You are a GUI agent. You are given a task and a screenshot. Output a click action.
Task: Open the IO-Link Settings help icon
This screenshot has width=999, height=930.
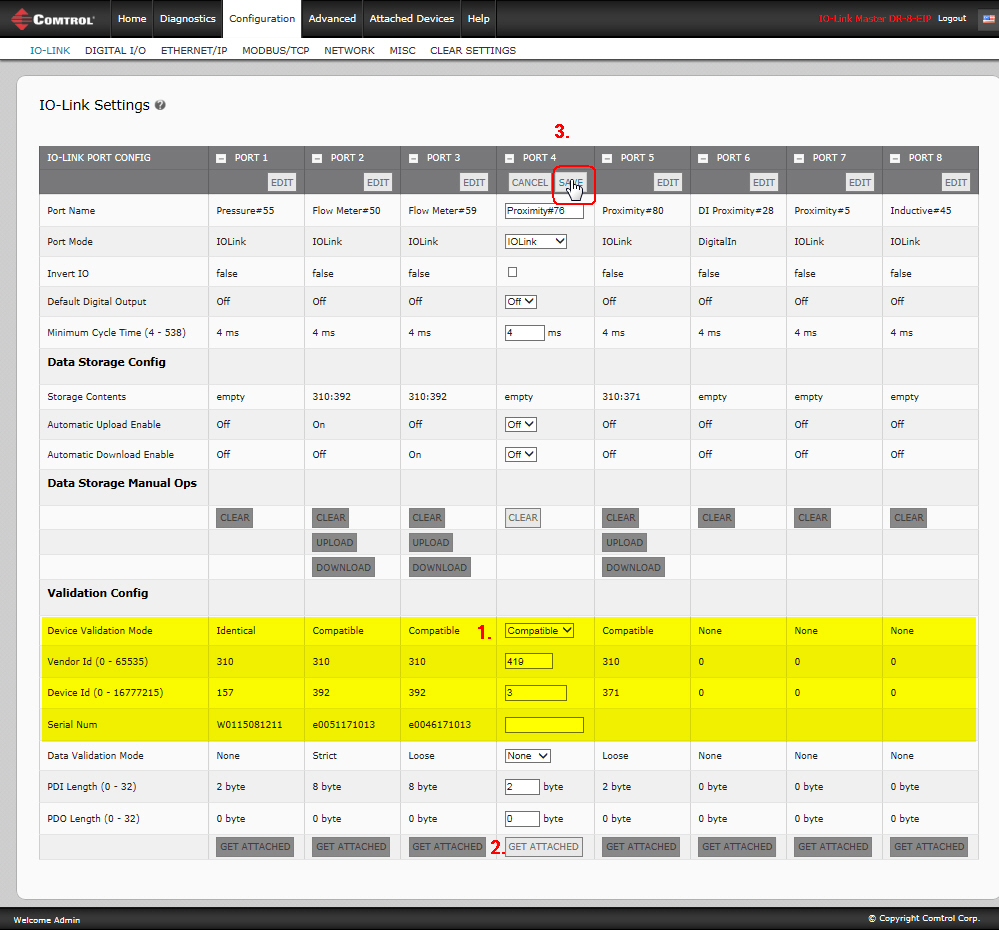coord(160,105)
